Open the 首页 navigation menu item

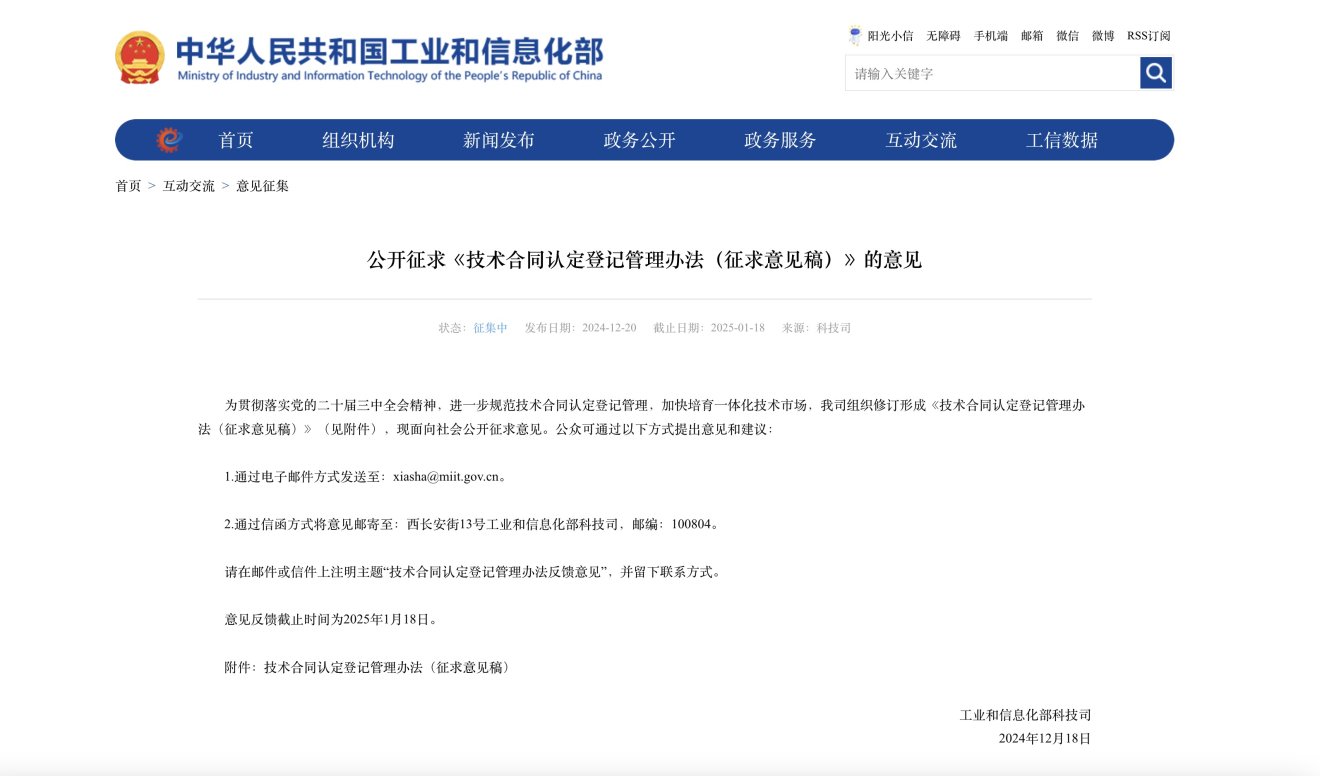[x=236, y=140]
